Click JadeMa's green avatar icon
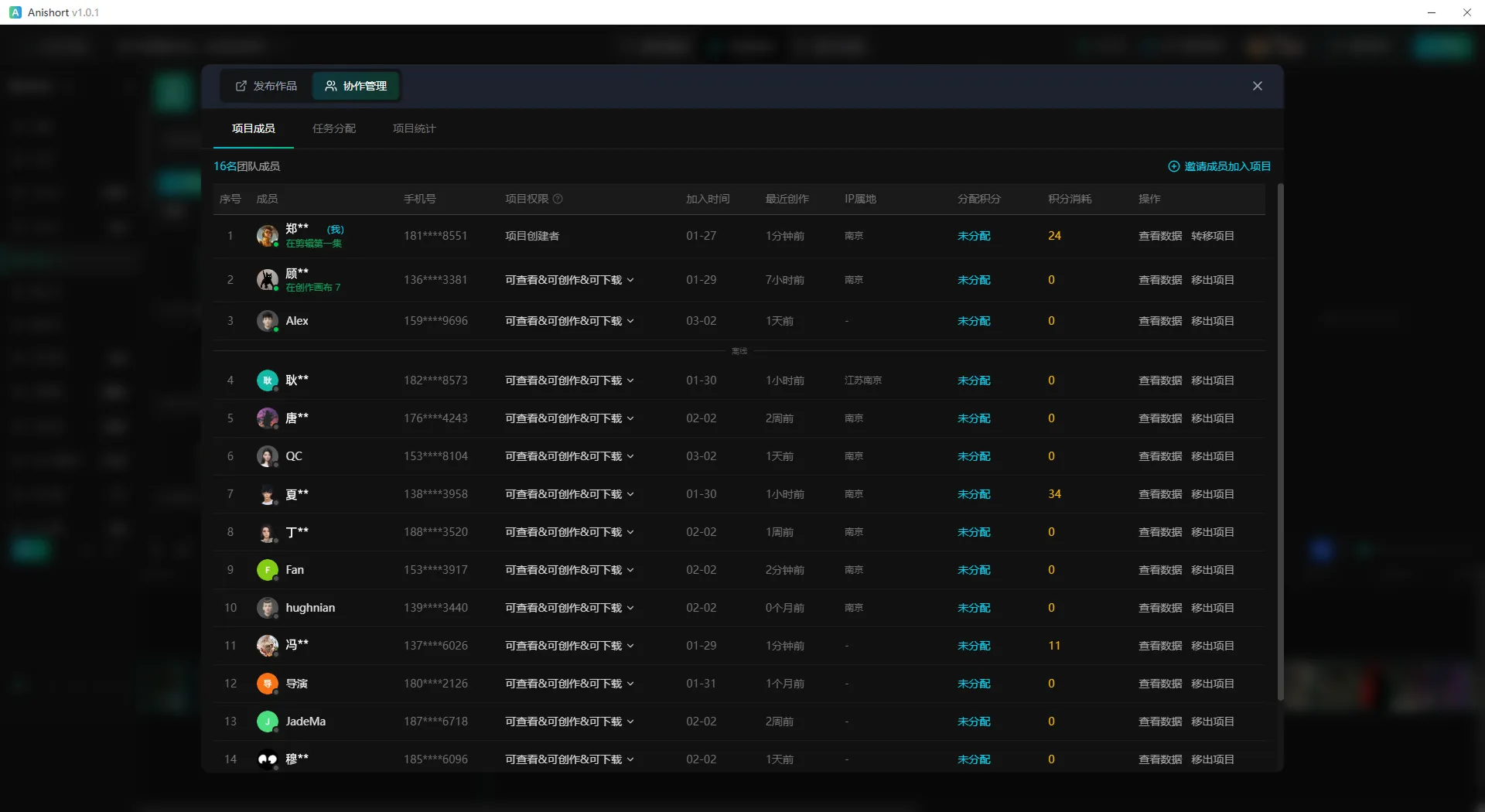Screen dimensions: 1485x812 coord(268,722)
